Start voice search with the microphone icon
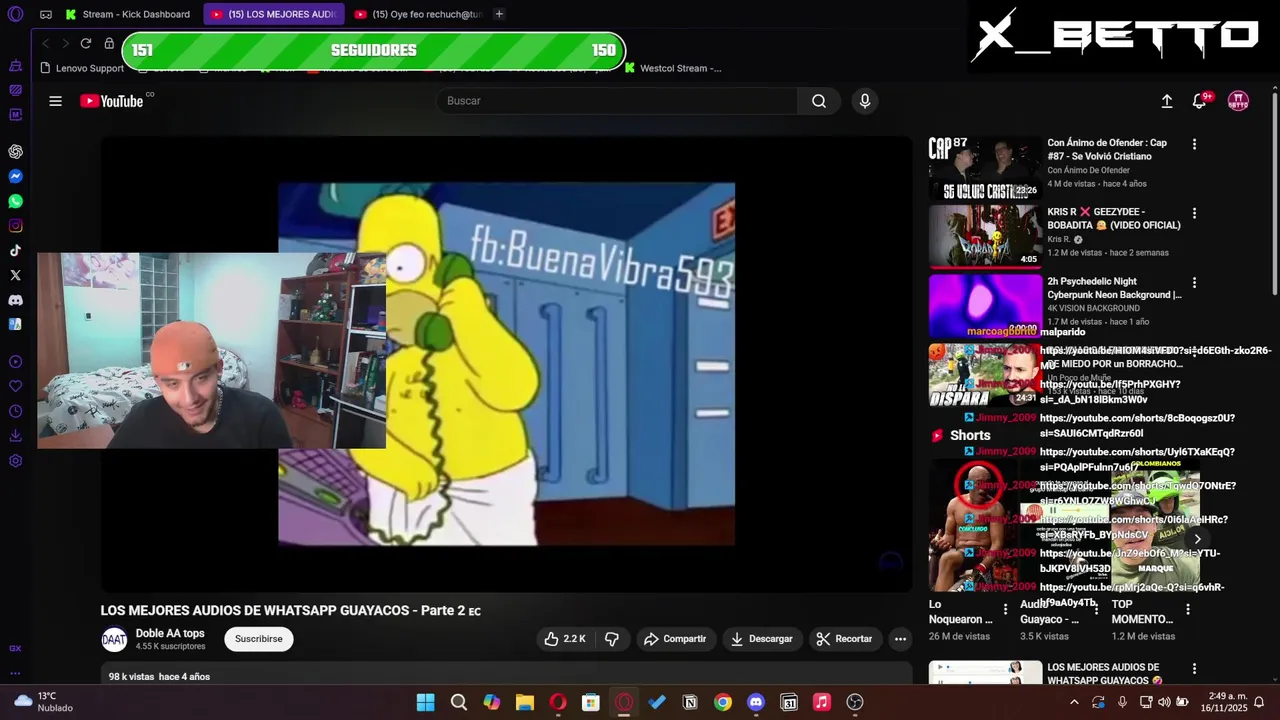 click(x=865, y=101)
